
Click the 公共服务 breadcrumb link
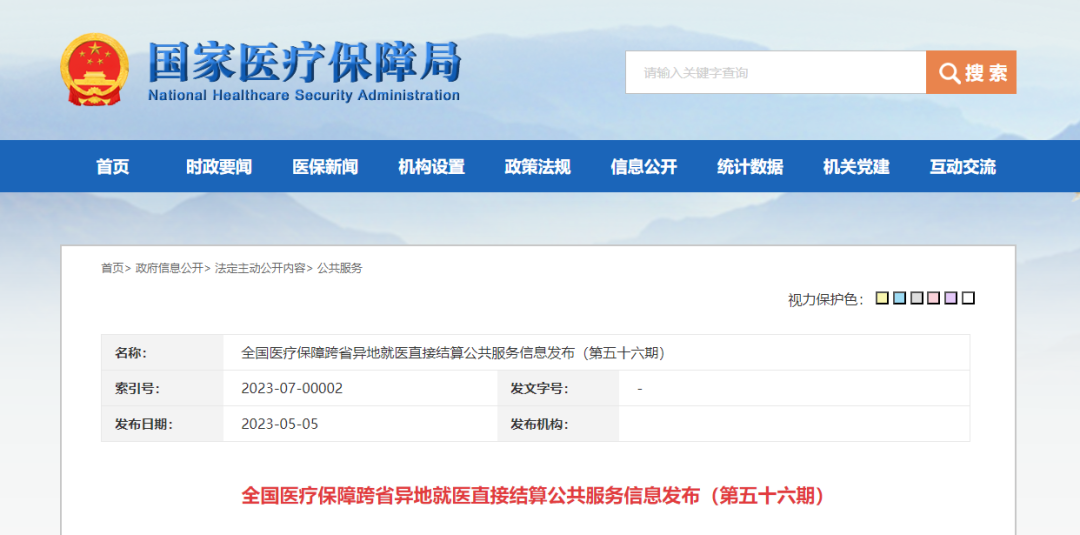(x=340, y=268)
